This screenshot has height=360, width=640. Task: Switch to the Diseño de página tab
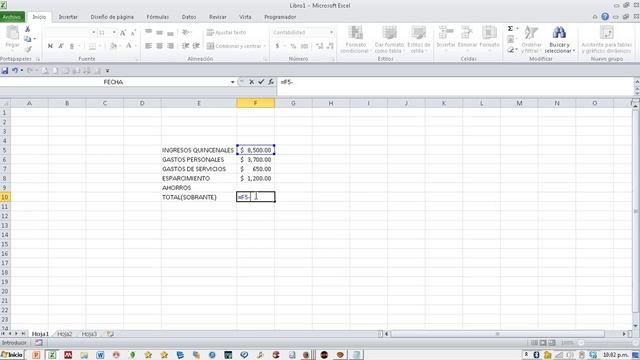(112, 17)
